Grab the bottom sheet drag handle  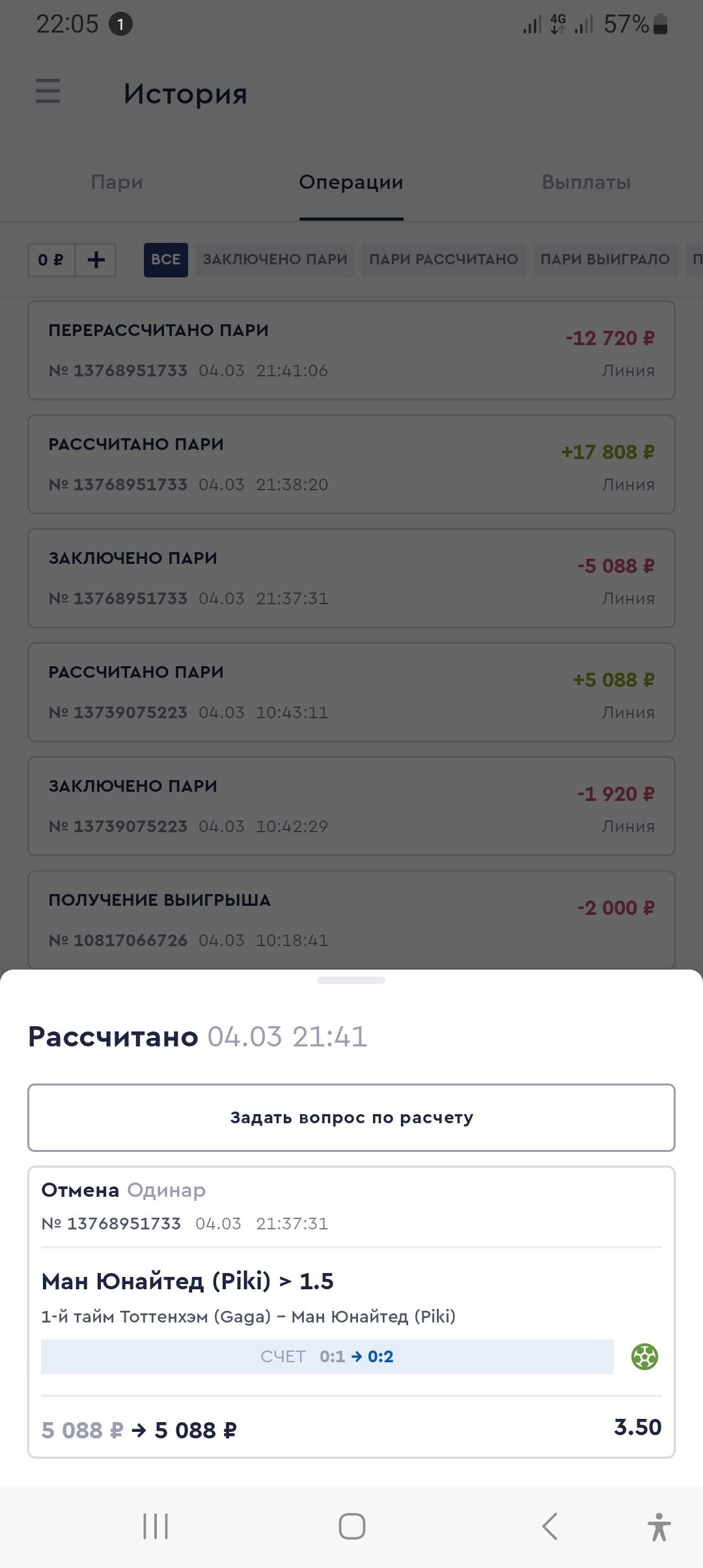click(x=351, y=980)
